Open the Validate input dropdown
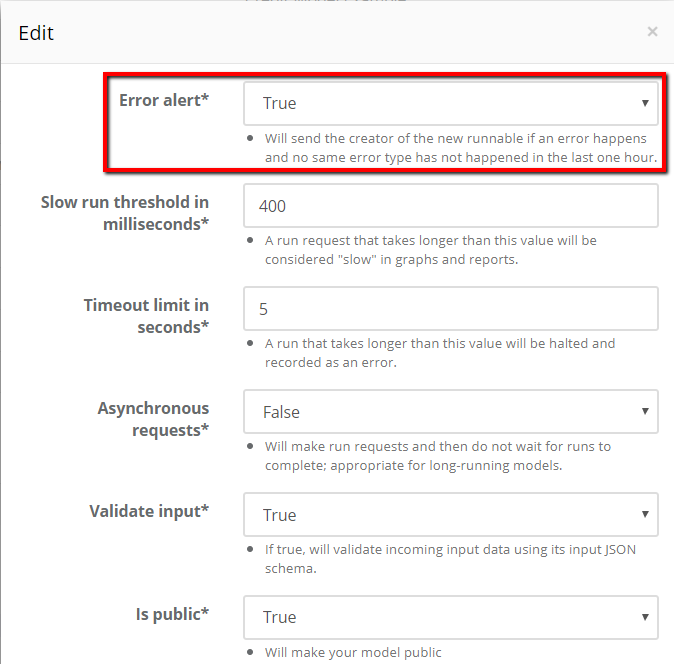The height and width of the screenshot is (664, 674). tap(450, 515)
